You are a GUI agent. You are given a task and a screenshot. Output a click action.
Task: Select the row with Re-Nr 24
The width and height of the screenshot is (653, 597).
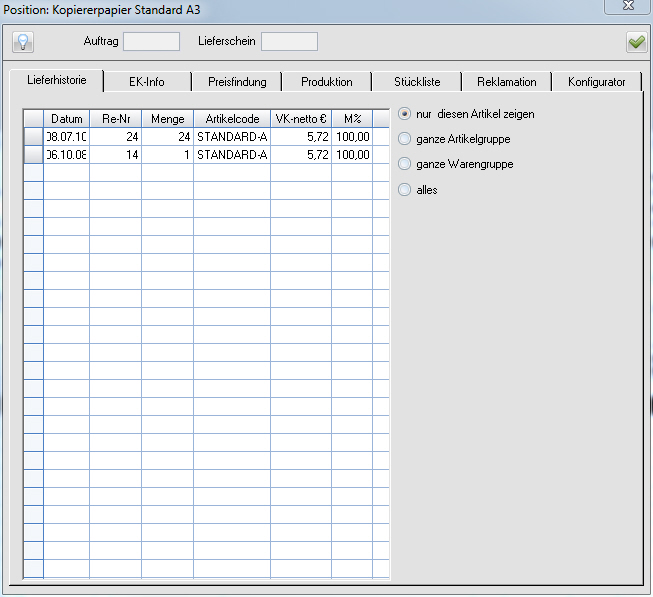[116, 137]
